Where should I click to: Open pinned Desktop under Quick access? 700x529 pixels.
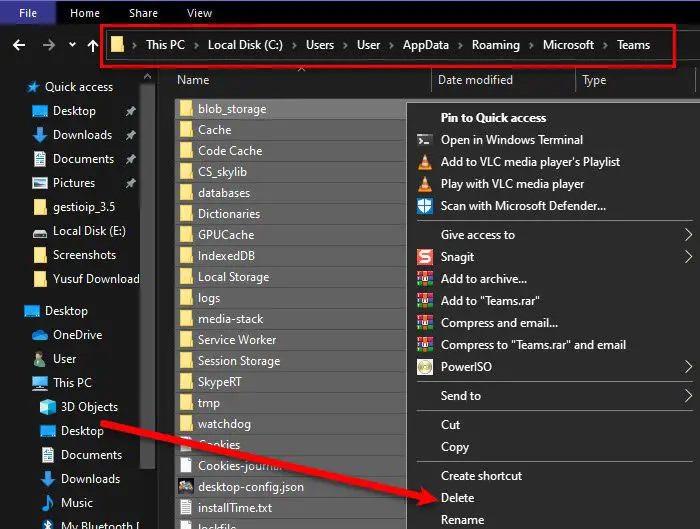pos(74,111)
